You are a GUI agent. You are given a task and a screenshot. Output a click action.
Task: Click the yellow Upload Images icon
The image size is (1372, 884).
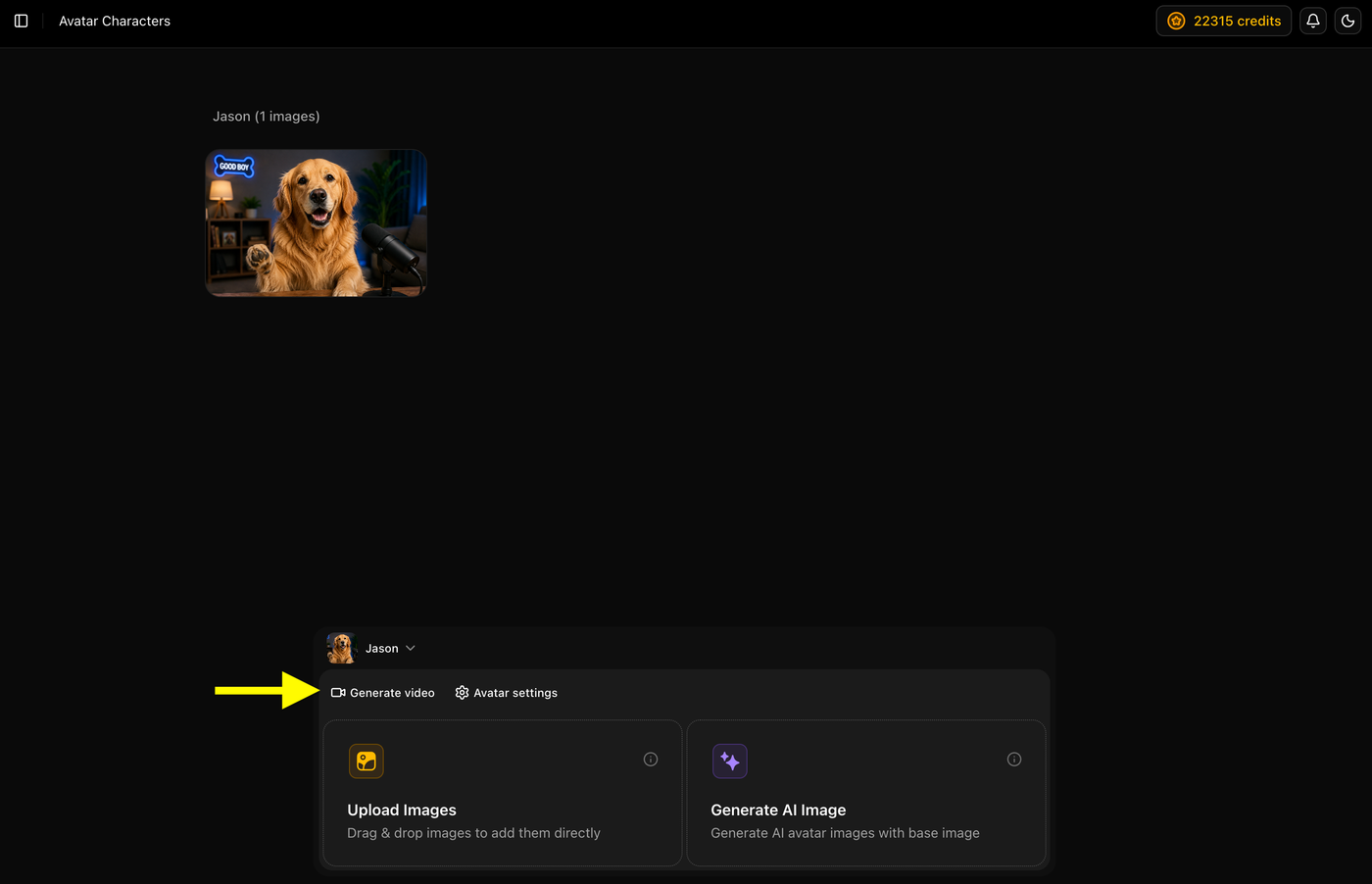367,761
